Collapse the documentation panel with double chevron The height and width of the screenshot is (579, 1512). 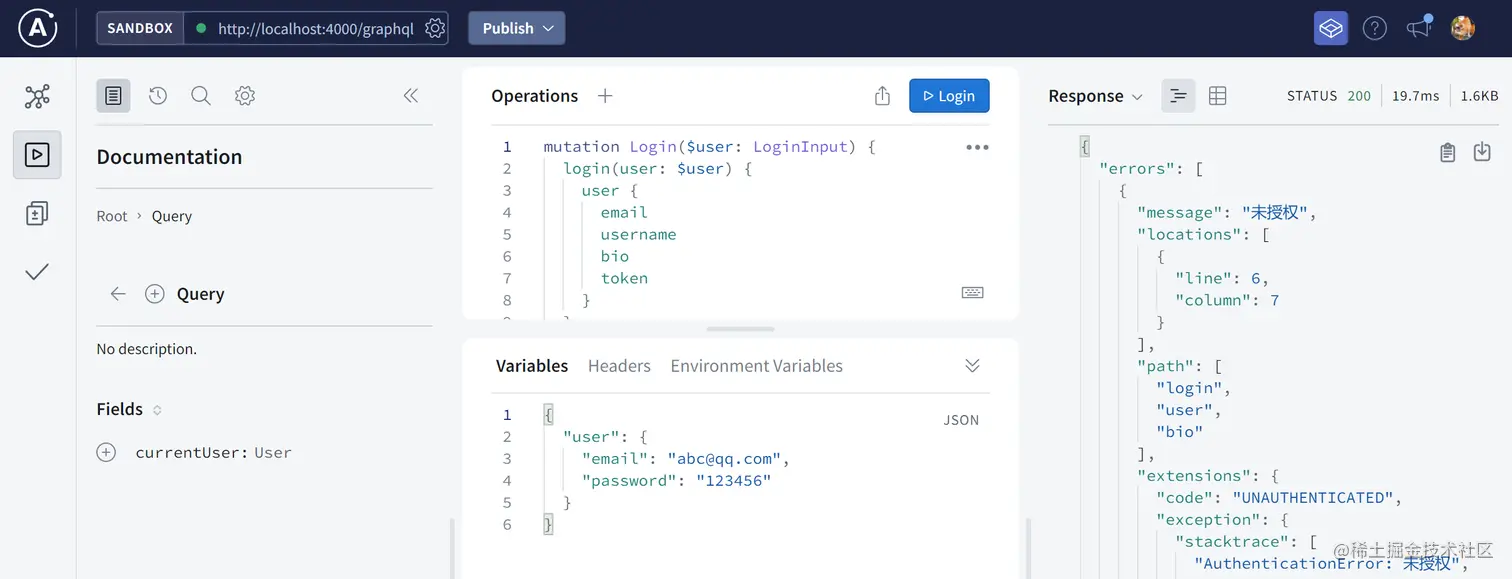[410, 96]
